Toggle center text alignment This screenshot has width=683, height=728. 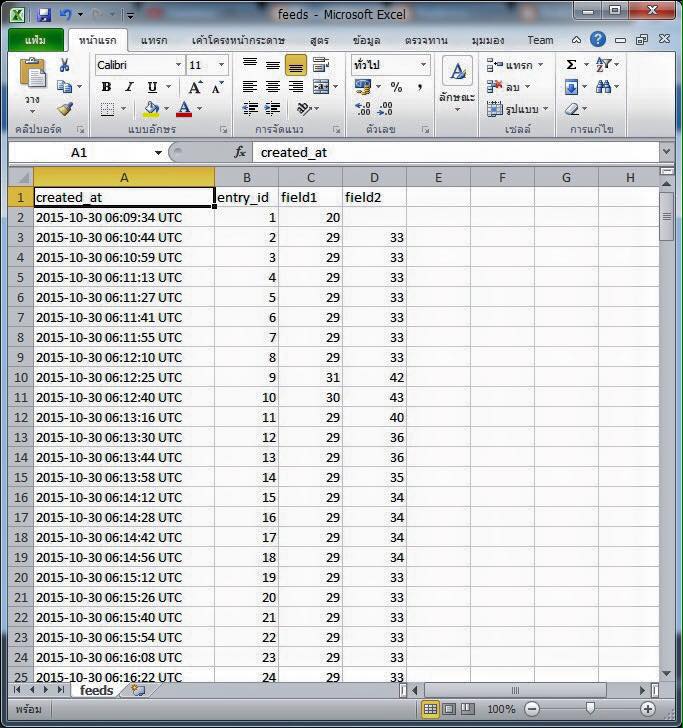point(273,87)
